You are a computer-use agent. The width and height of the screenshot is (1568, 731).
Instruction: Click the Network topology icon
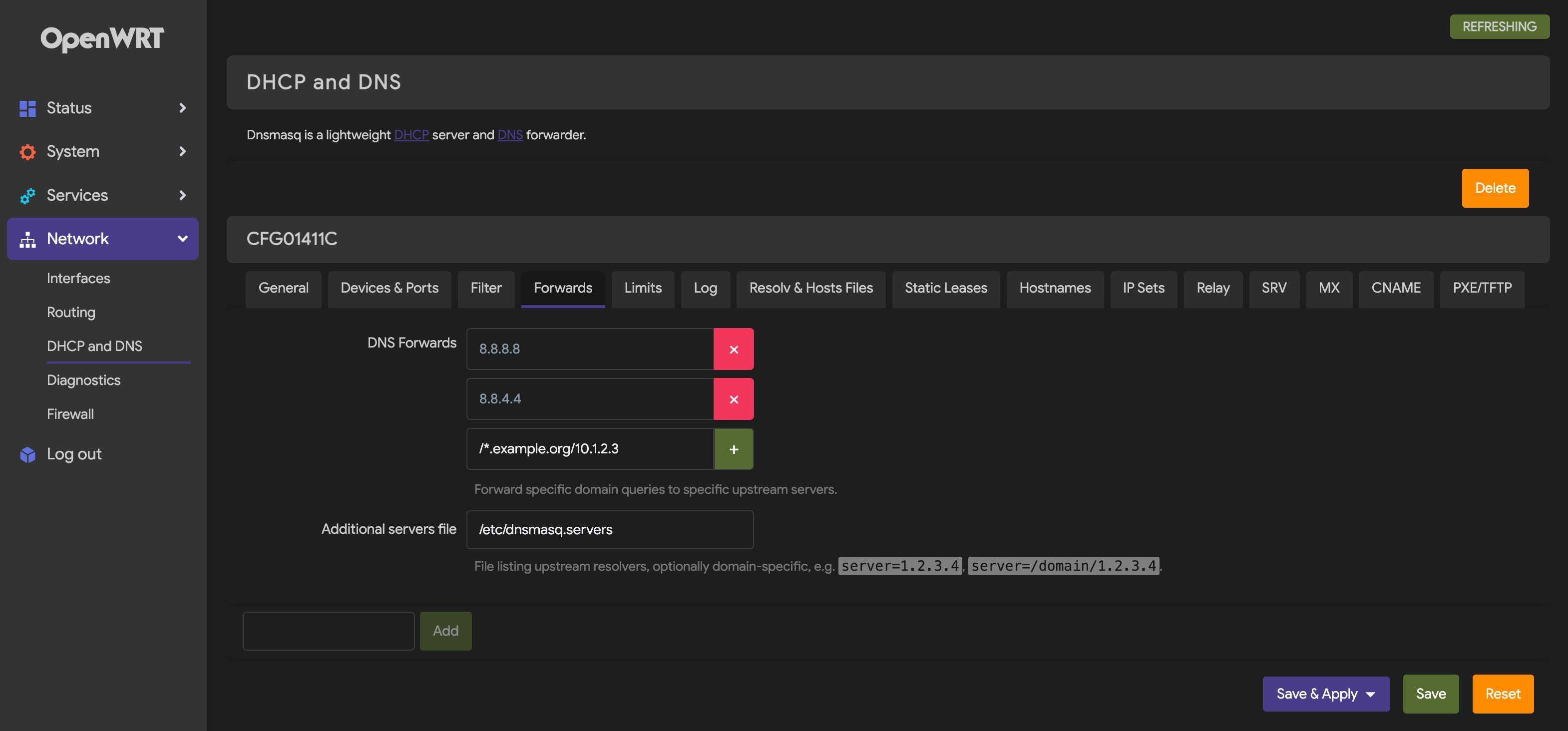point(27,239)
